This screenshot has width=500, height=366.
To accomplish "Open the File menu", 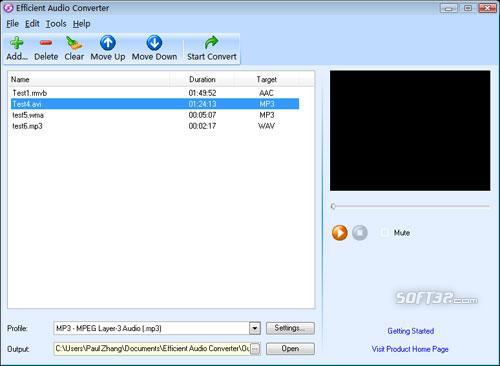I will tap(13, 24).
